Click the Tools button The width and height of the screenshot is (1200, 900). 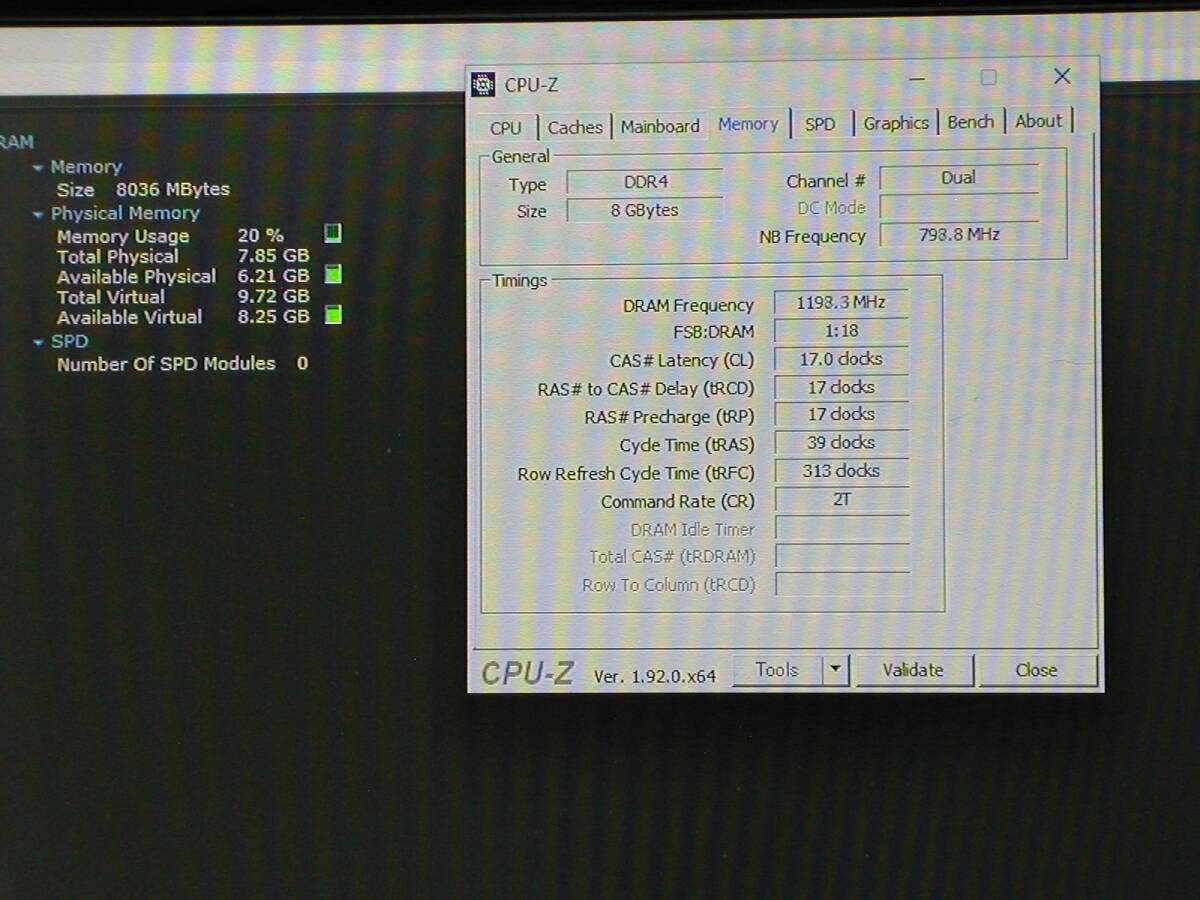coord(777,670)
